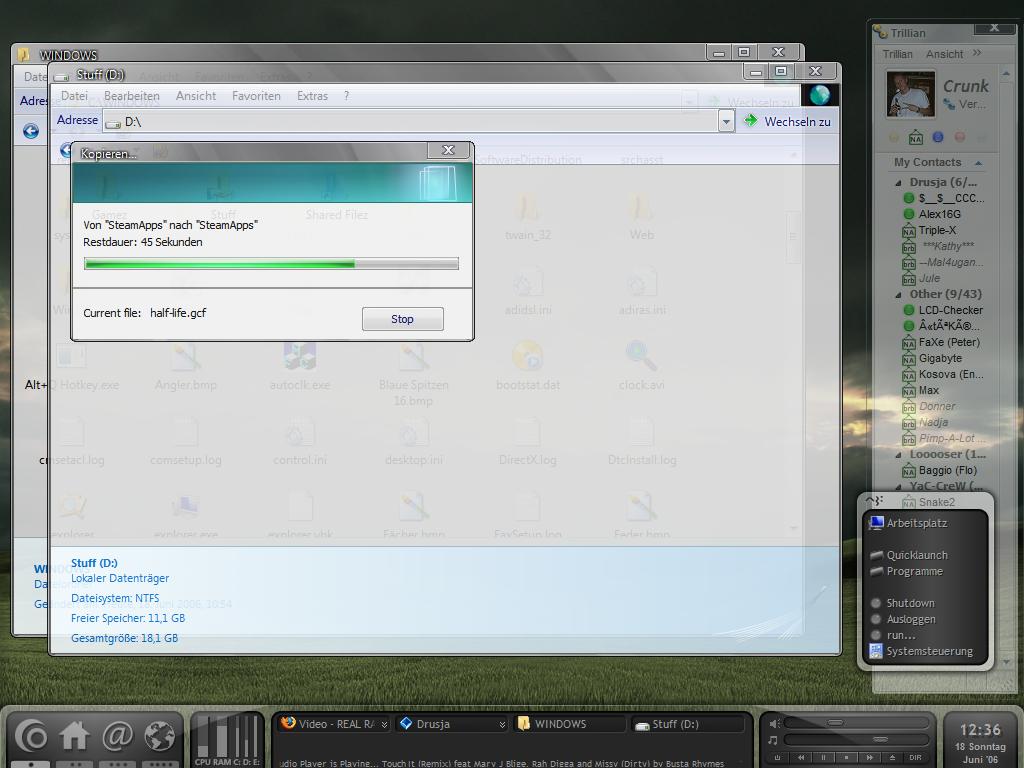Open the Datei menu in Stuff (D:) window
Viewport: 1024px width, 768px height.
coord(74,96)
